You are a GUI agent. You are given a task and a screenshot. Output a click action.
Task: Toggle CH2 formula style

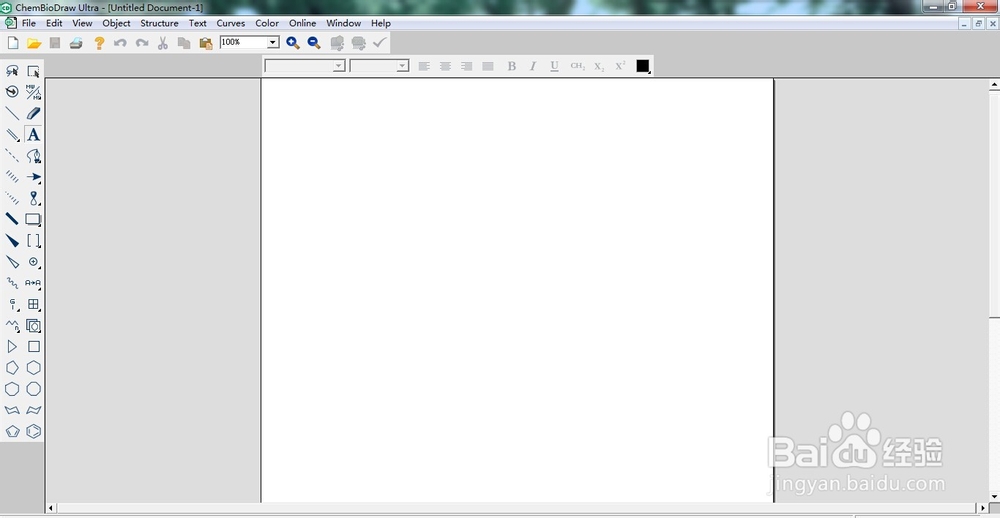click(578, 66)
